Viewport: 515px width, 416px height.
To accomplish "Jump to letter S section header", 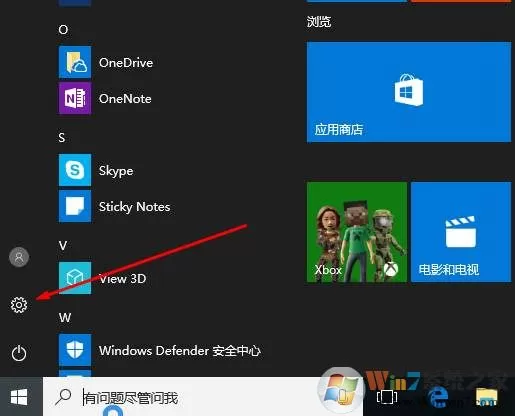I will pyautogui.click(x=62, y=137).
